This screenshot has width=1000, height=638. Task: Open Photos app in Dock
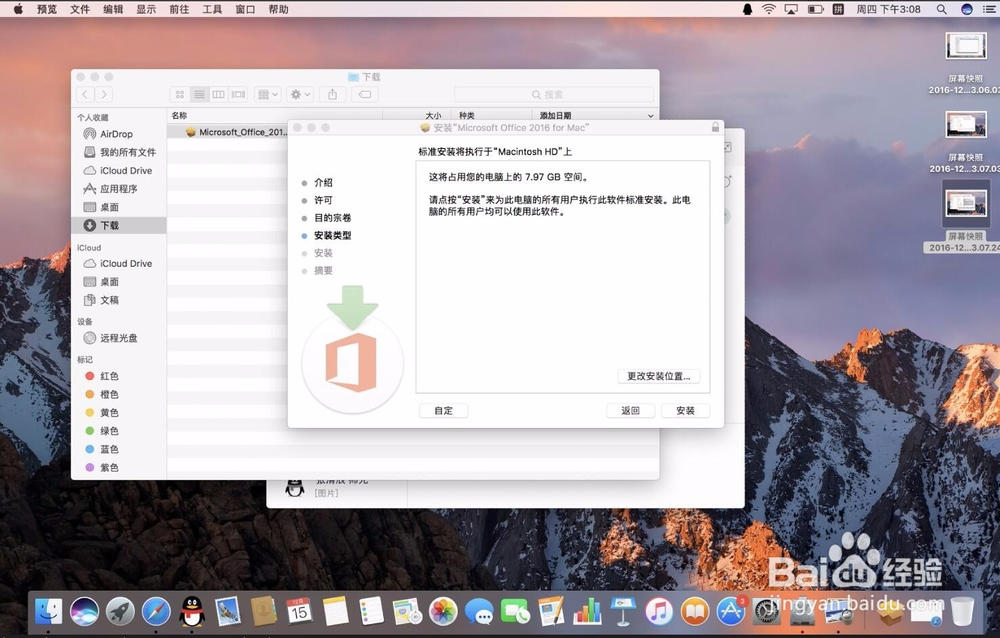point(443,611)
